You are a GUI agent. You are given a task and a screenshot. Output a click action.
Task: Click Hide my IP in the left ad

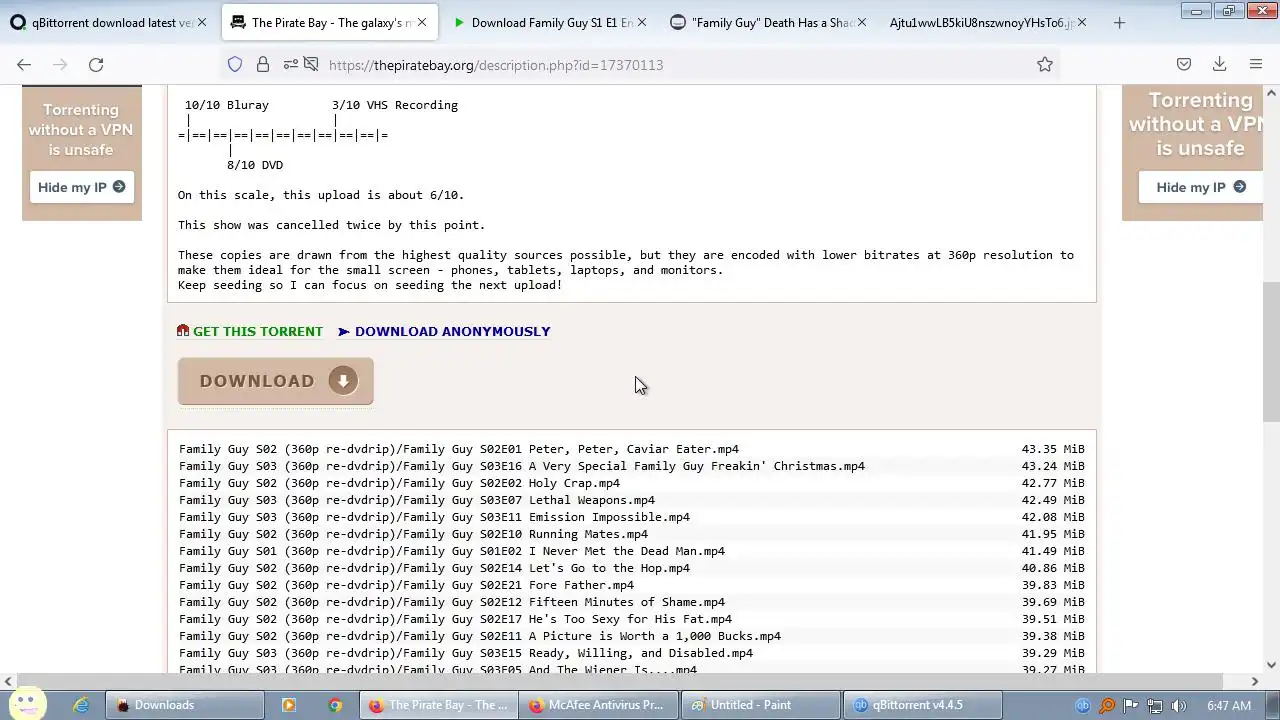pyautogui.click(x=82, y=187)
